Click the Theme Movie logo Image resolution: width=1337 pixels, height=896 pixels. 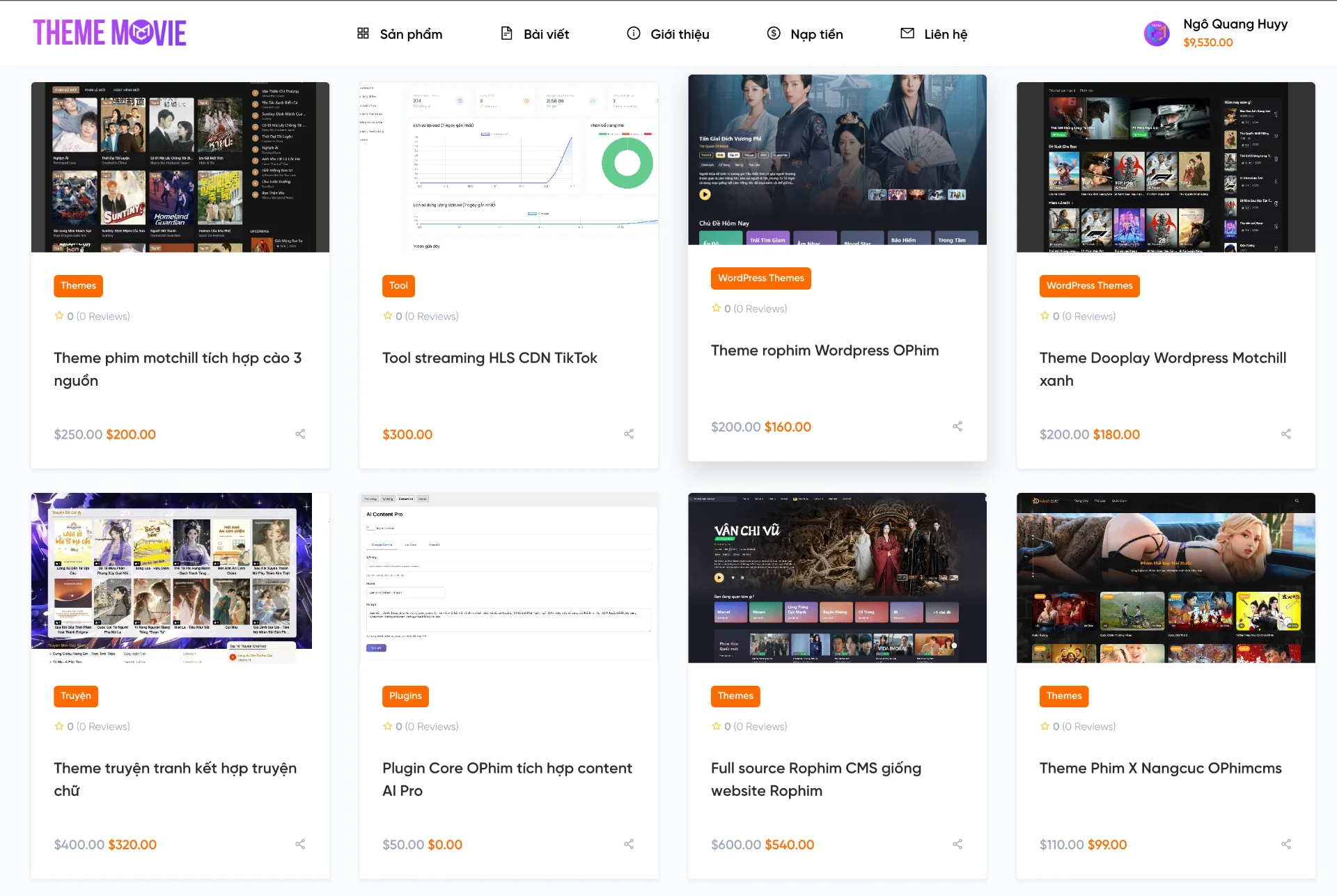[x=109, y=33]
